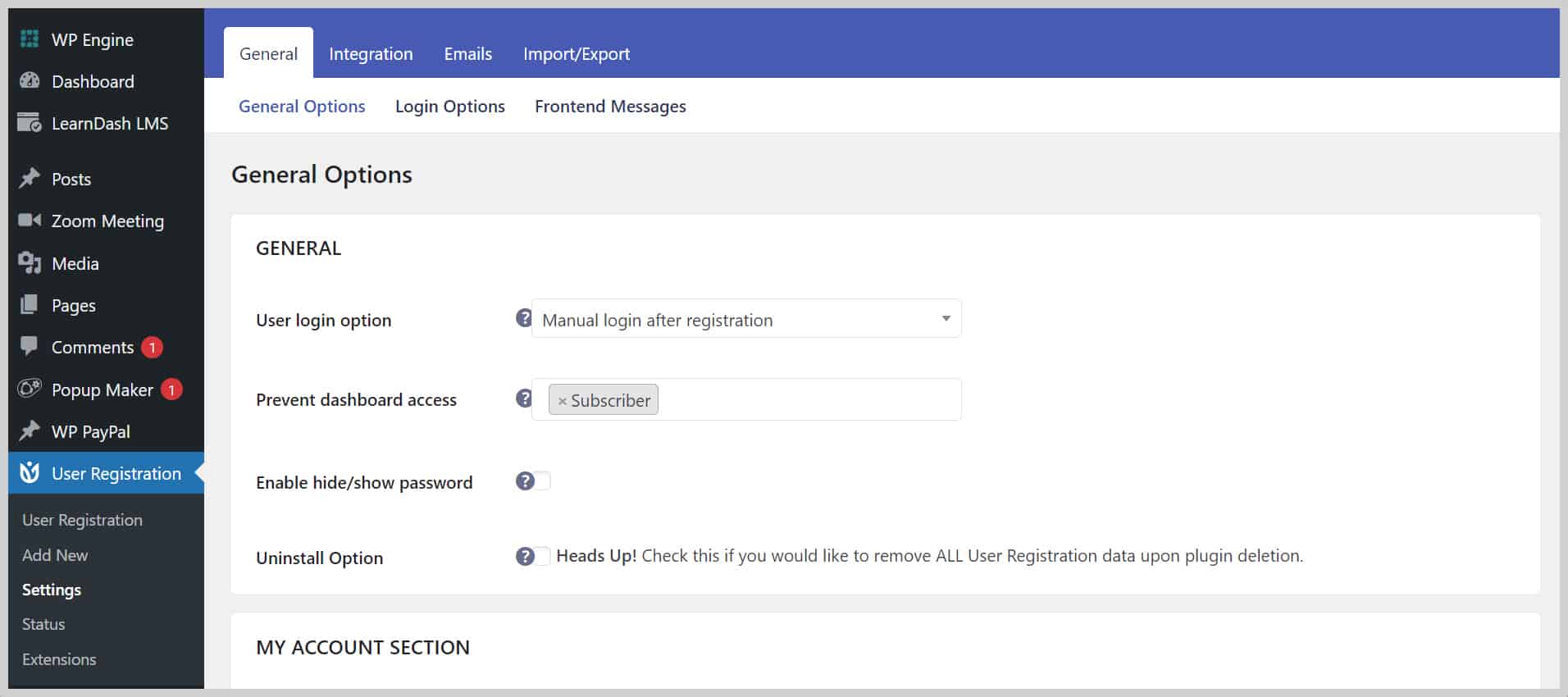Open Frontend Messages sub-tab
This screenshot has height=697, width=1568.
[610, 106]
